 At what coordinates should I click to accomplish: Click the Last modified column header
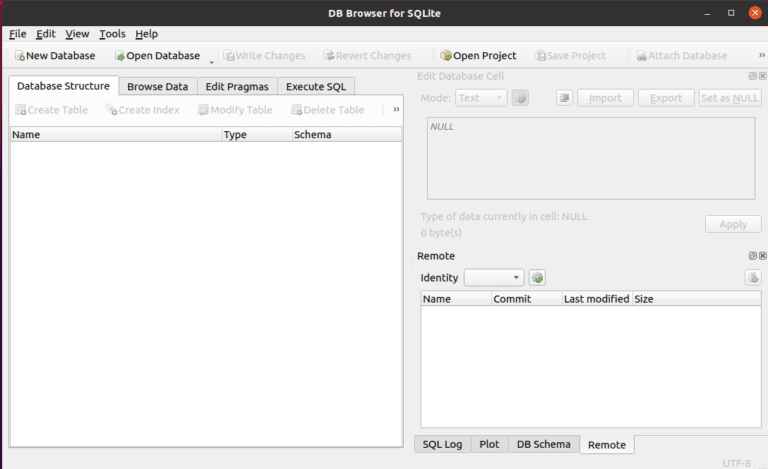coord(597,299)
